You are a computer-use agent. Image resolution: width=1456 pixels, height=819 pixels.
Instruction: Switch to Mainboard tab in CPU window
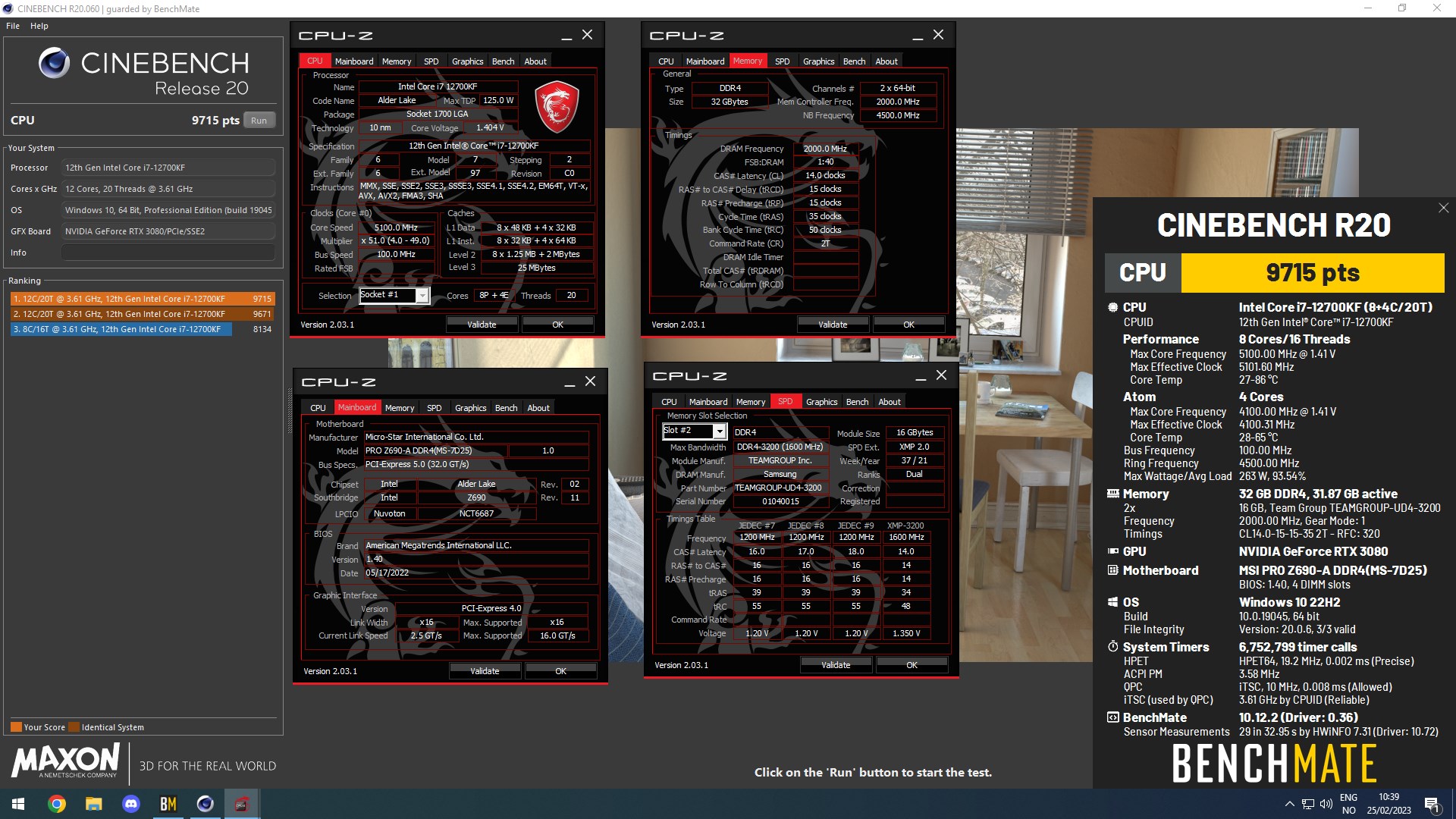353,61
